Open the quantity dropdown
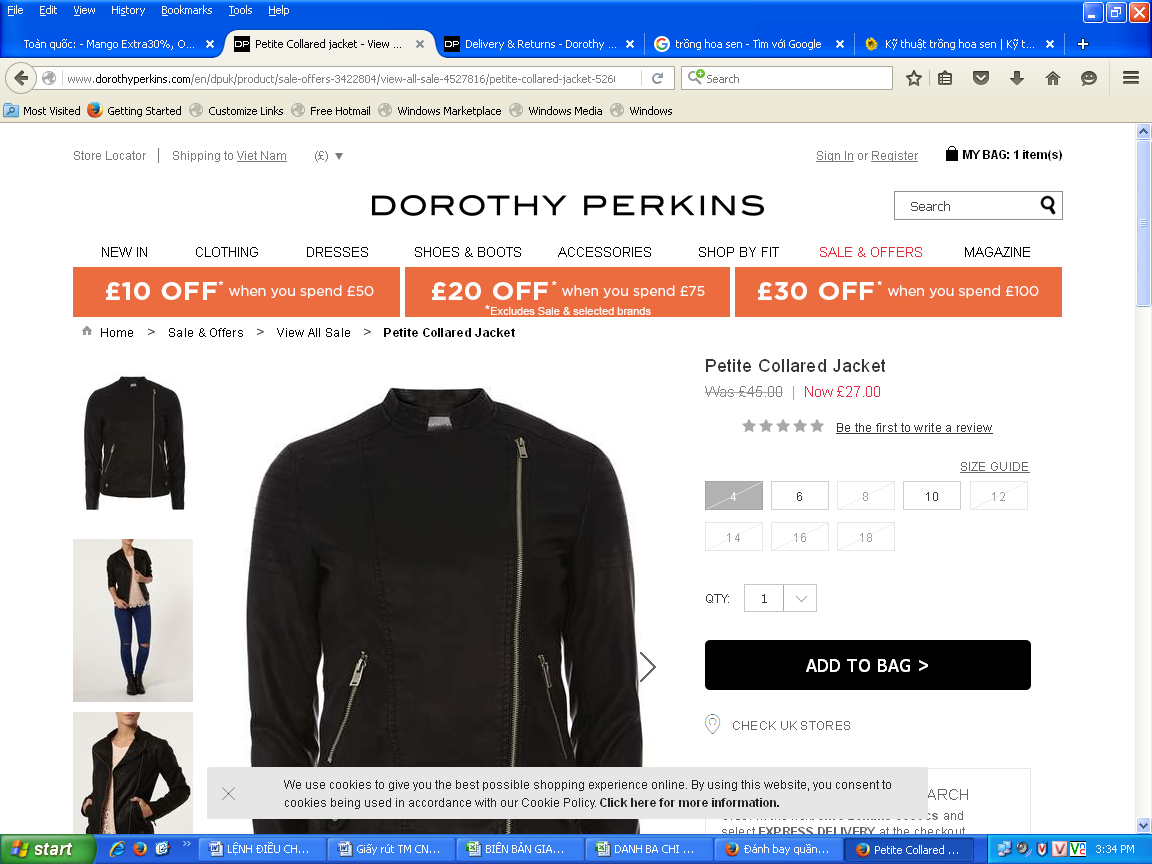The width and height of the screenshot is (1152, 864). pyautogui.click(x=800, y=598)
